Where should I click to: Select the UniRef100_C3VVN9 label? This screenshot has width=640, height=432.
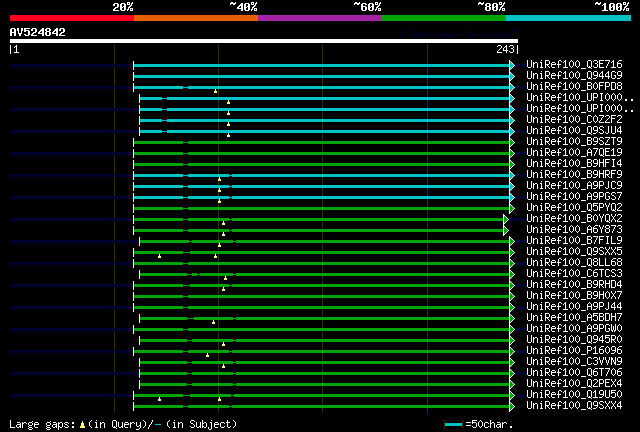574,362
